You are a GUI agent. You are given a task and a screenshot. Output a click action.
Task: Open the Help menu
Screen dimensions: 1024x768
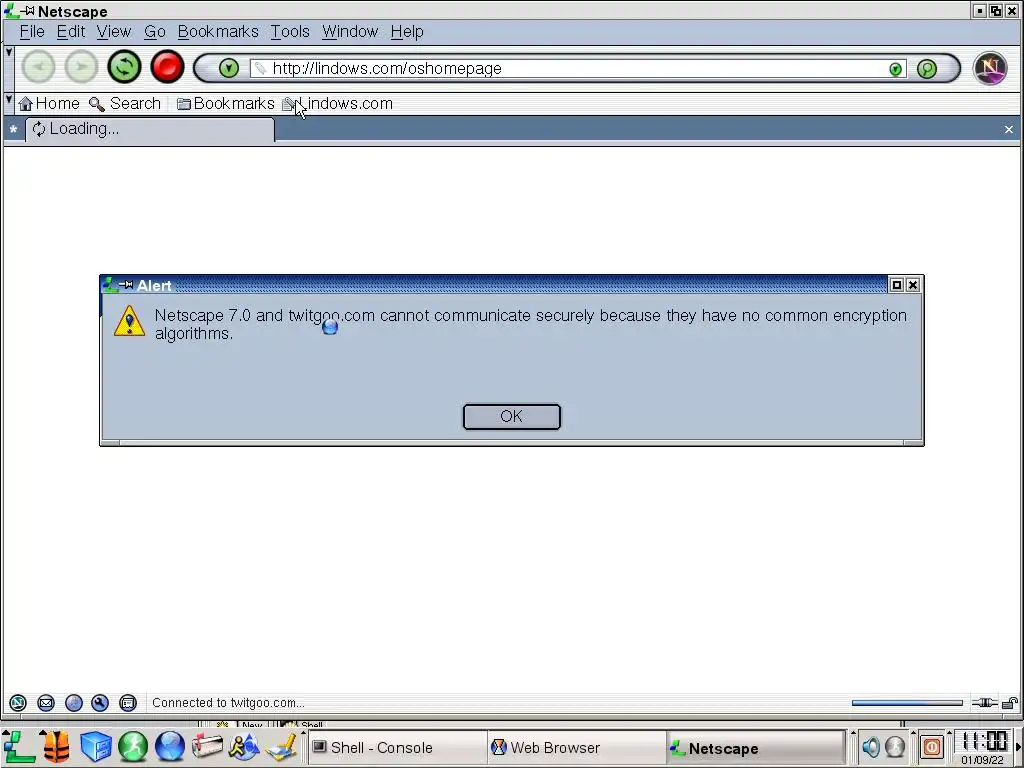(x=407, y=31)
